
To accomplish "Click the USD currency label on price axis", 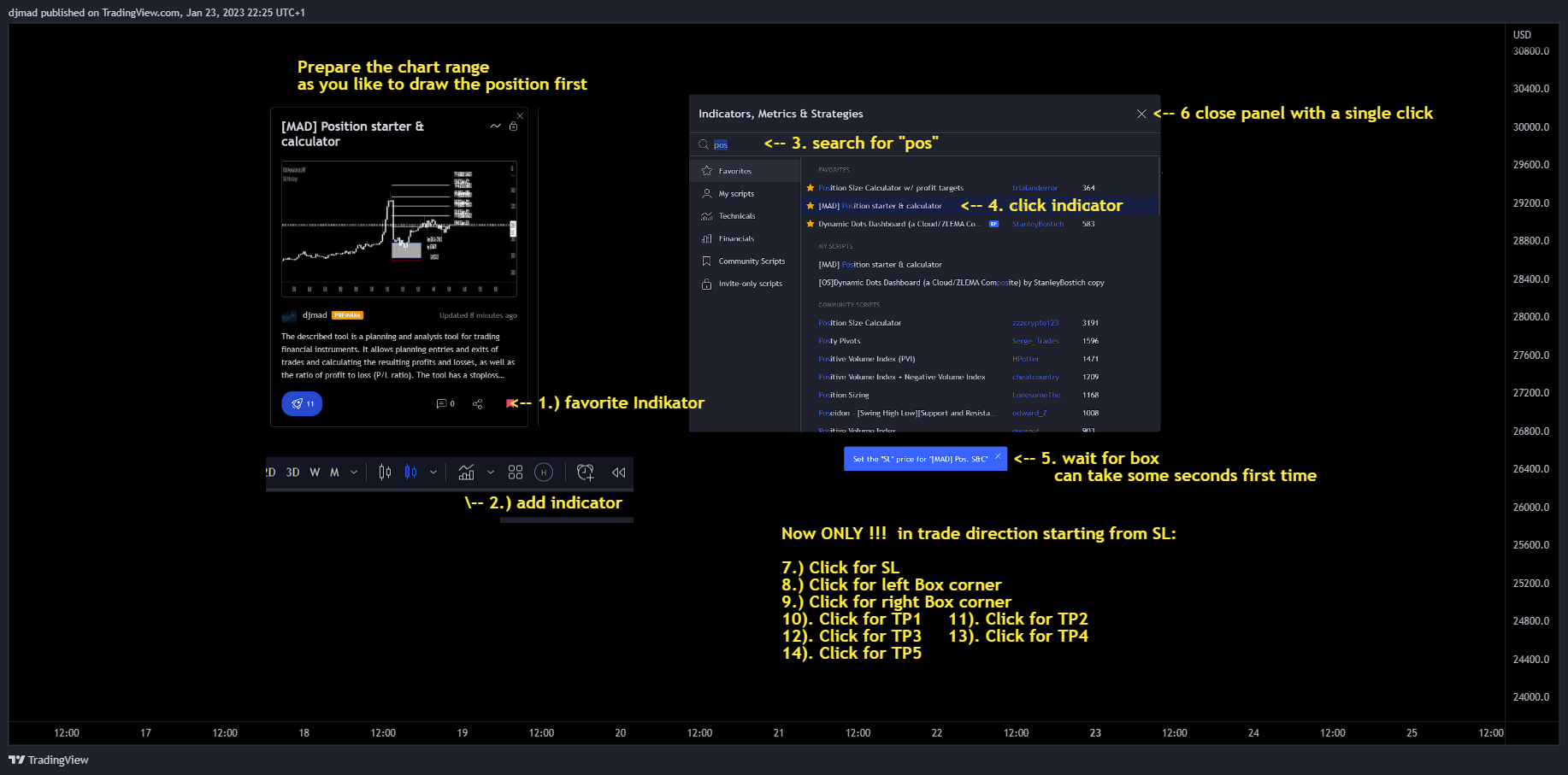I will [1522, 35].
